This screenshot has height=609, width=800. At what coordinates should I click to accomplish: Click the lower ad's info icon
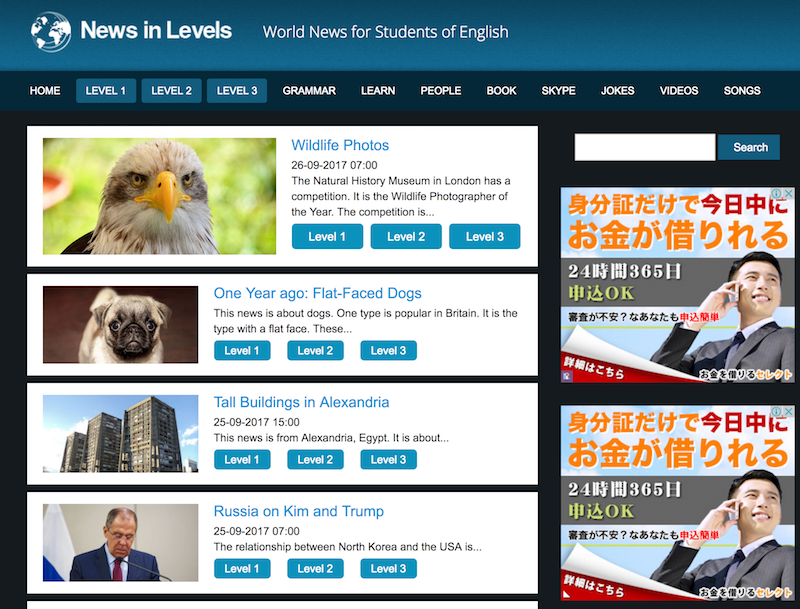(777, 411)
